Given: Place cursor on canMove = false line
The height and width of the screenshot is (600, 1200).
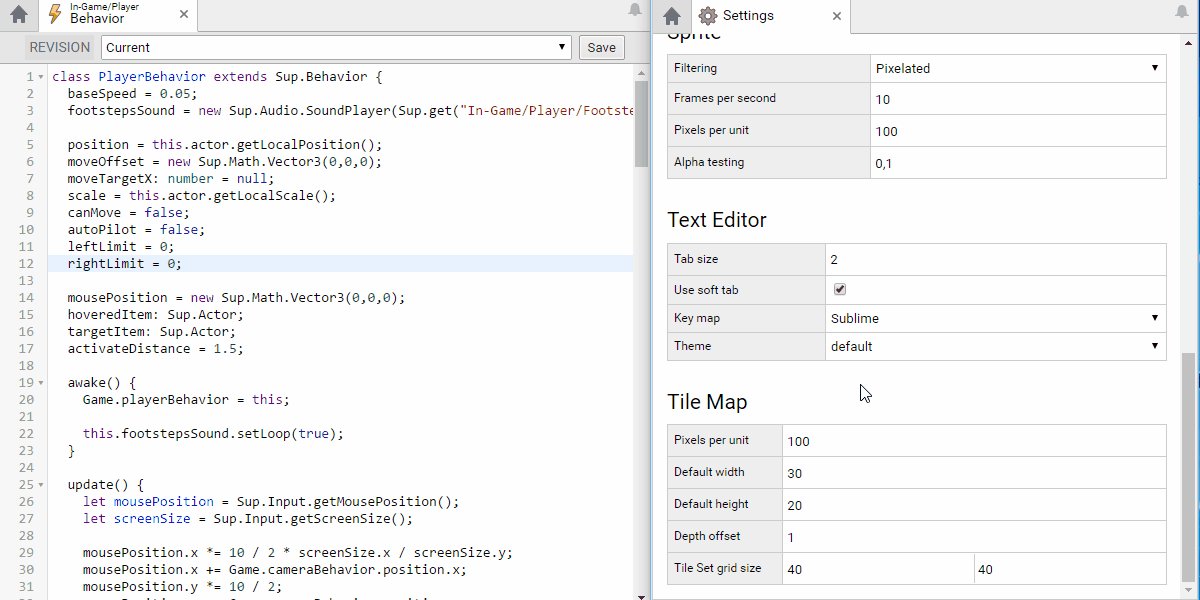Looking at the screenshot, I should pos(128,212).
